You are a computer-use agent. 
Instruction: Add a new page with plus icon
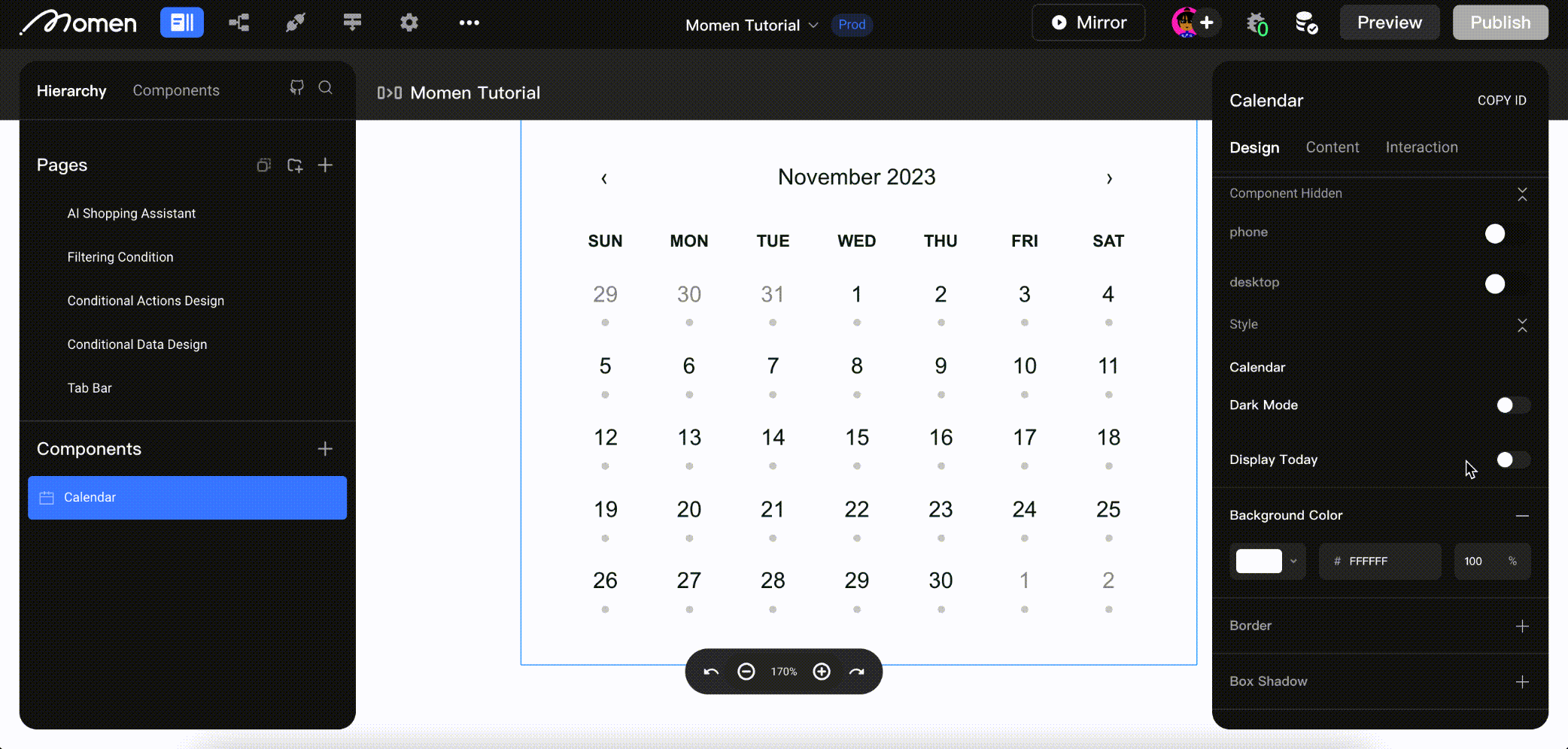click(325, 165)
